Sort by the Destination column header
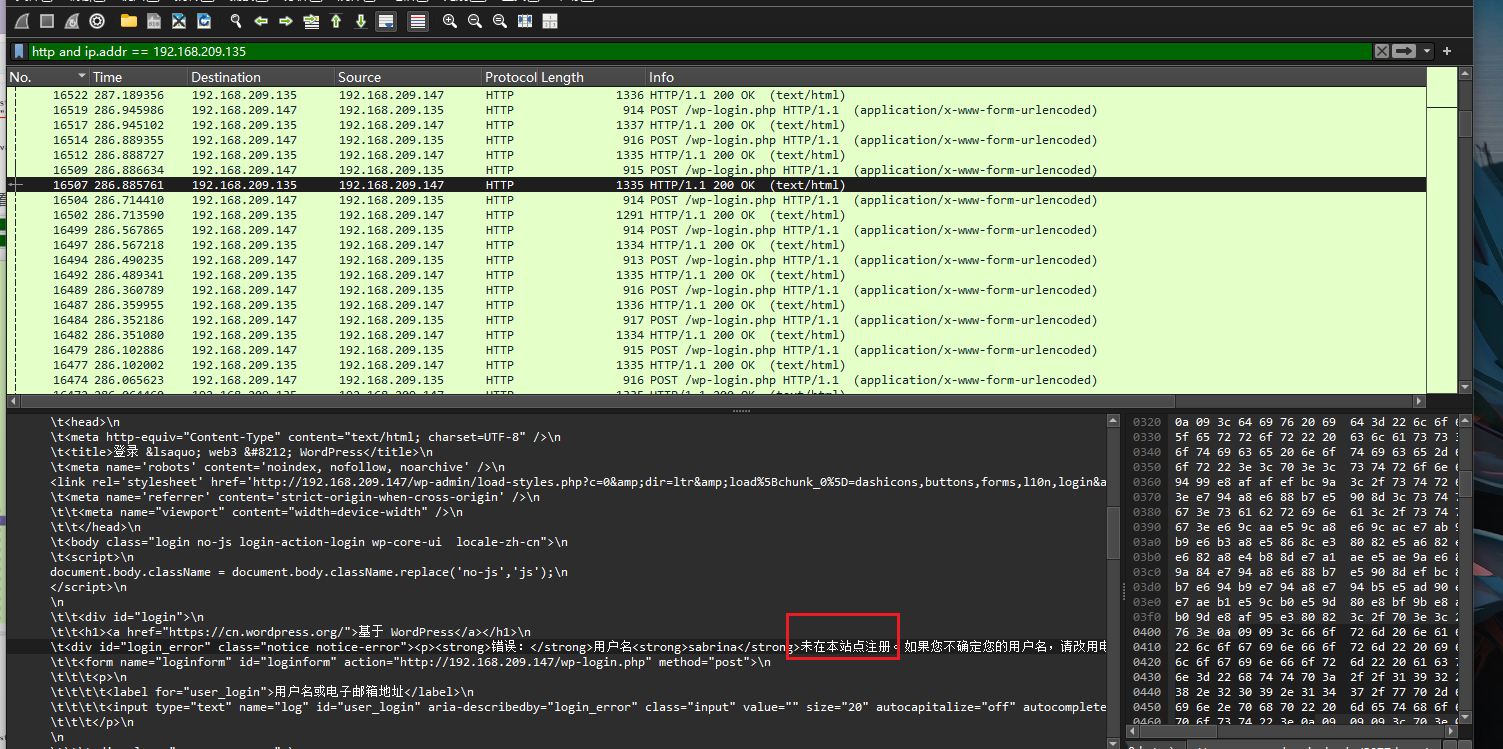The height and width of the screenshot is (749, 1503). 262,77
